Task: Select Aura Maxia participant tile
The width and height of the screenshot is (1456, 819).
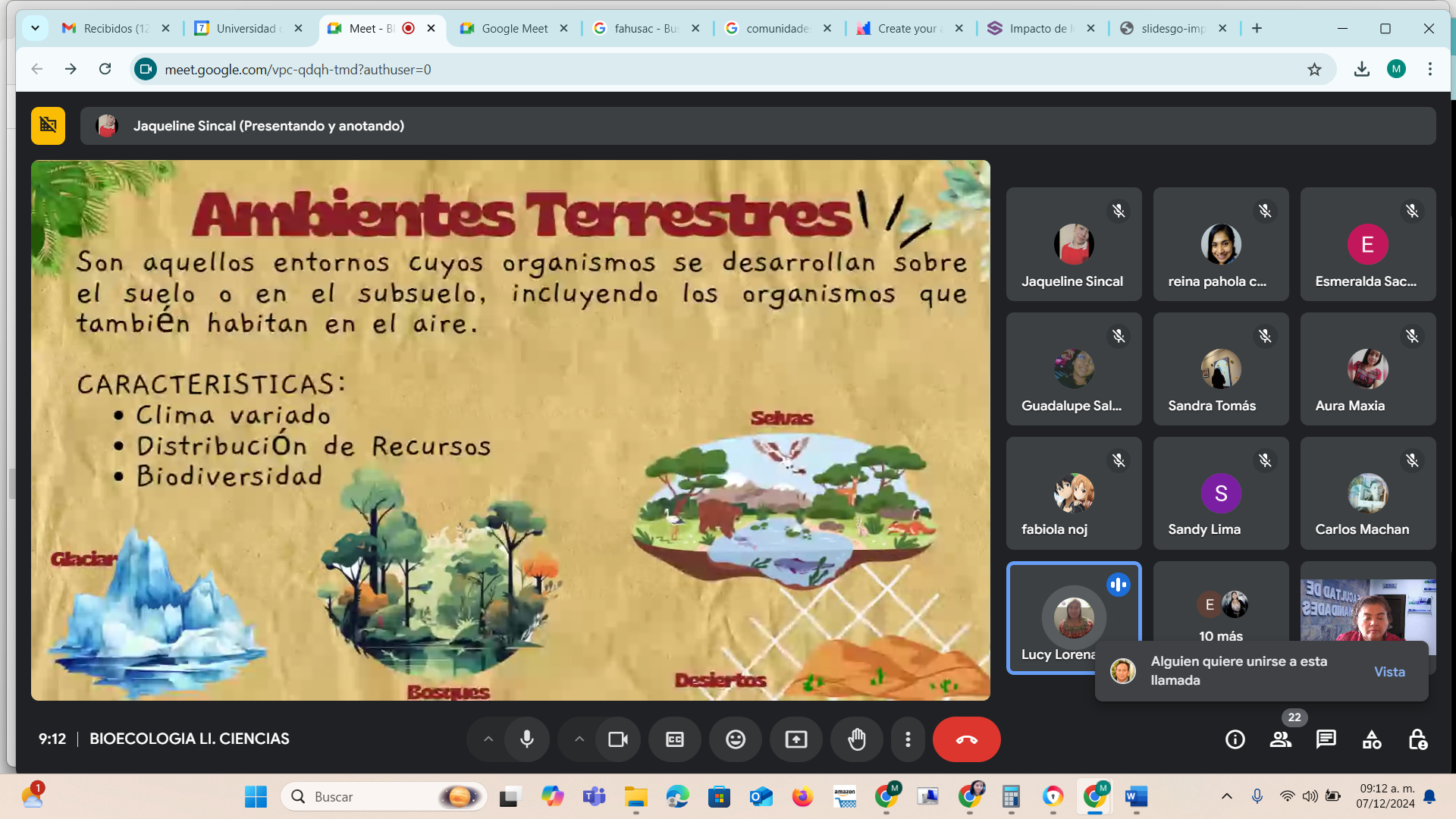Action: pos(1368,369)
